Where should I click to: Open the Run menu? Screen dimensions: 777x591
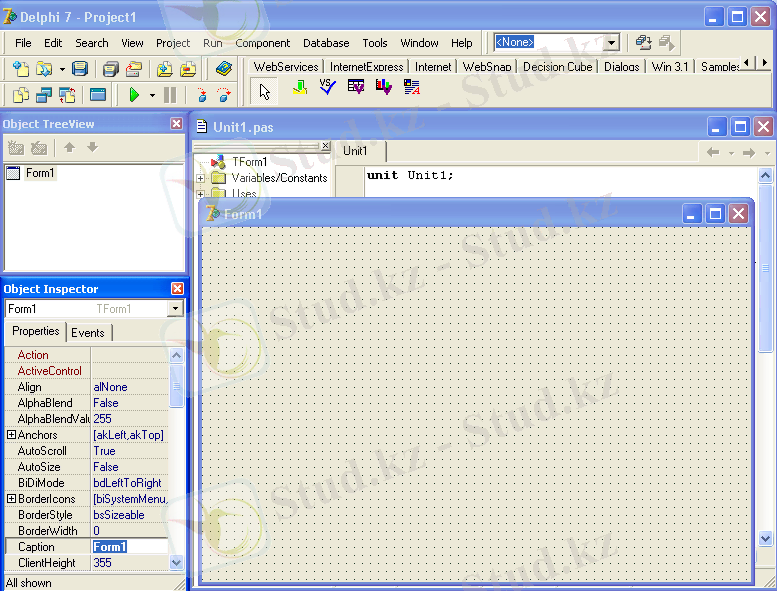(x=213, y=43)
